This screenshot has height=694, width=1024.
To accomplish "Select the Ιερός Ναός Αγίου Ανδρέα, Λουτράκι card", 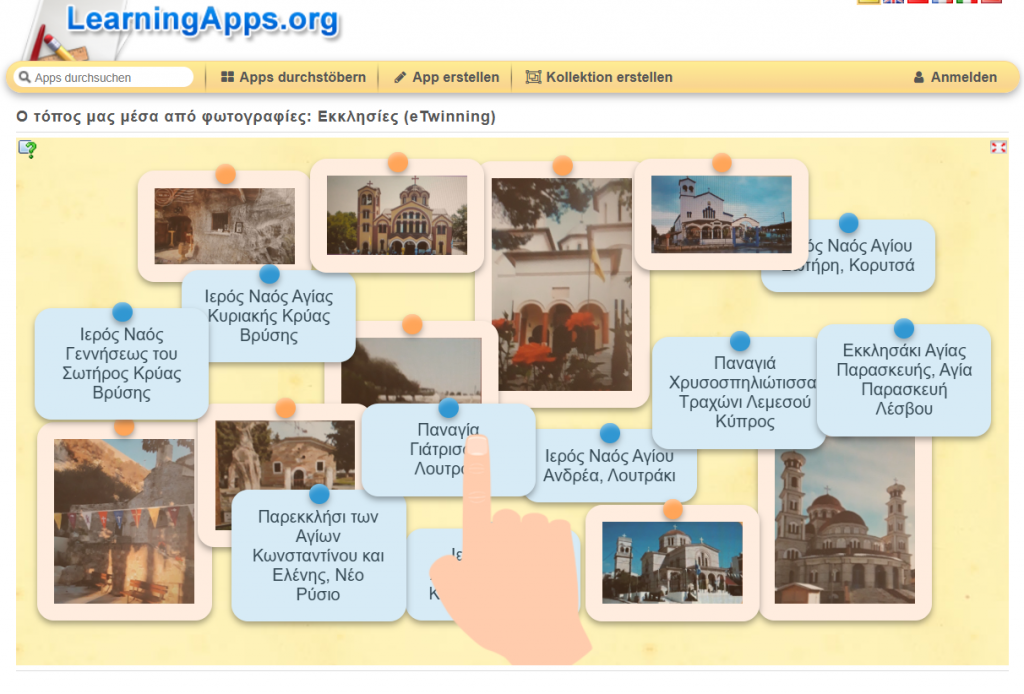I will coord(609,467).
